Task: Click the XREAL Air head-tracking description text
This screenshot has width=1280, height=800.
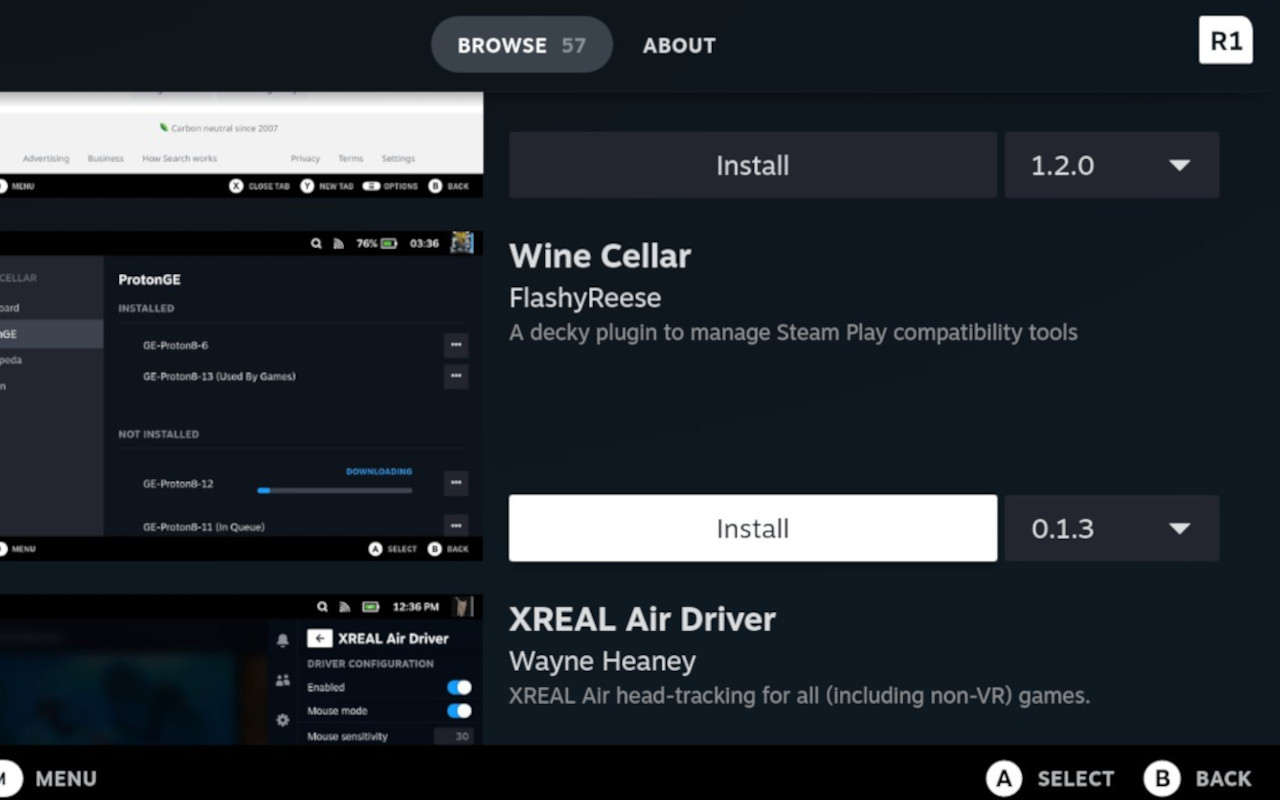Action: [799, 695]
